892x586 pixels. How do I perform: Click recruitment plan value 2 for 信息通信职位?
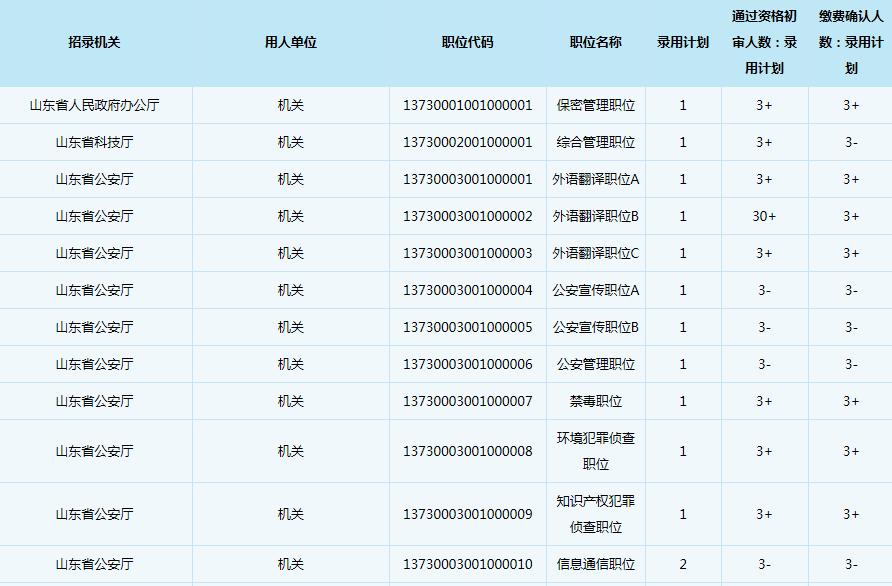[x=683, y=564]
